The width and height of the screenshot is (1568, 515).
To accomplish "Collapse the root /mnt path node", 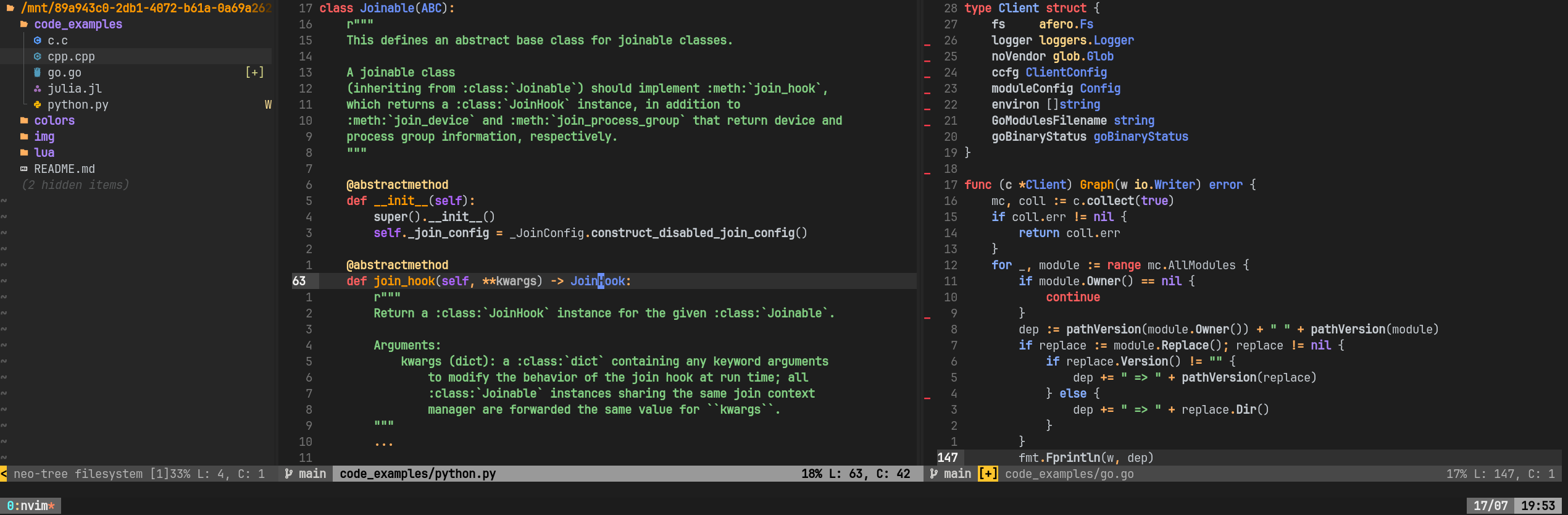I will 146,8.
